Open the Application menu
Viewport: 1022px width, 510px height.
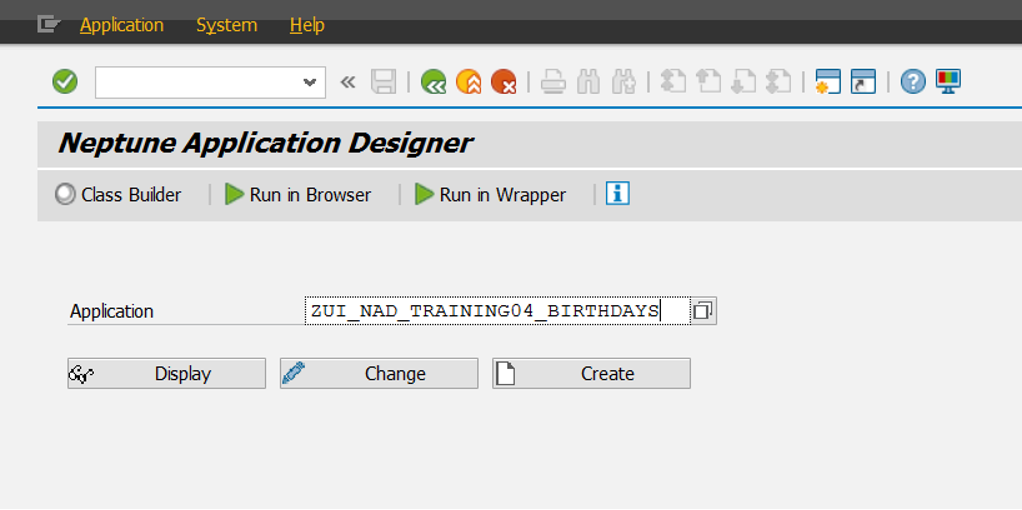point(121,25)
